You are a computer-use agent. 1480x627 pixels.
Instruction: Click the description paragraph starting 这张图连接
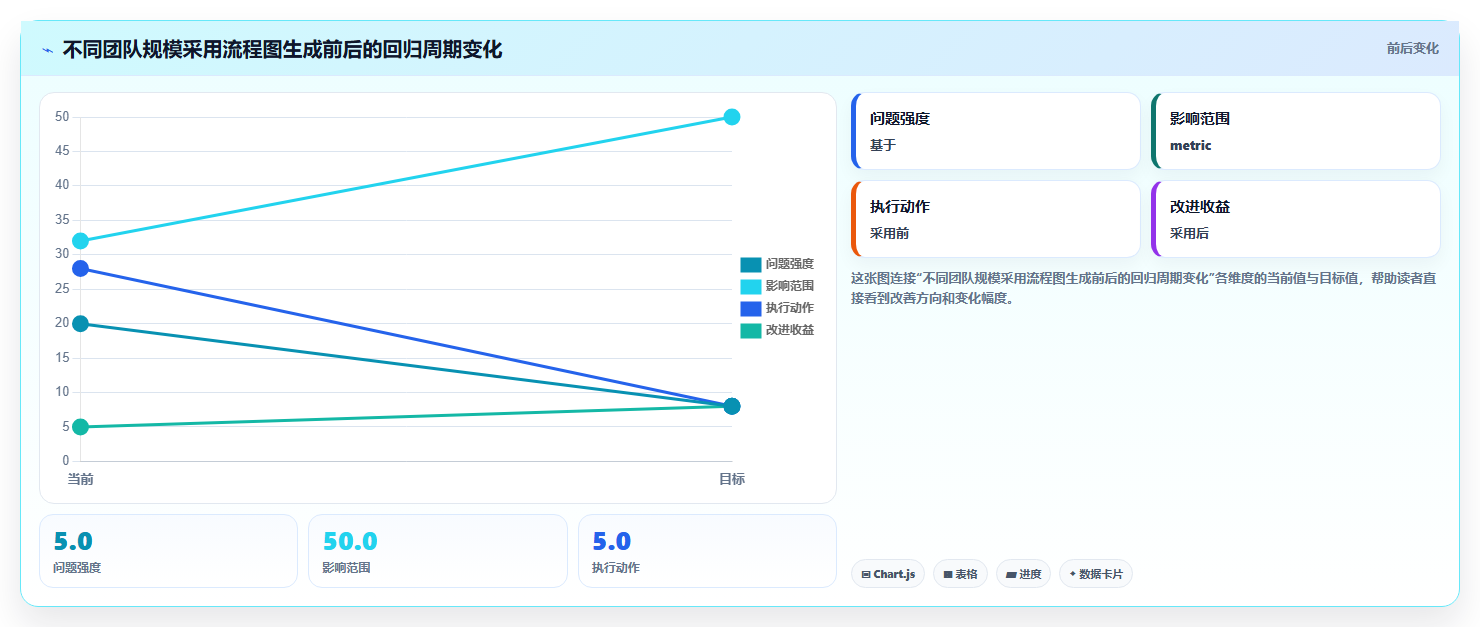click(x=1144, y=288)
